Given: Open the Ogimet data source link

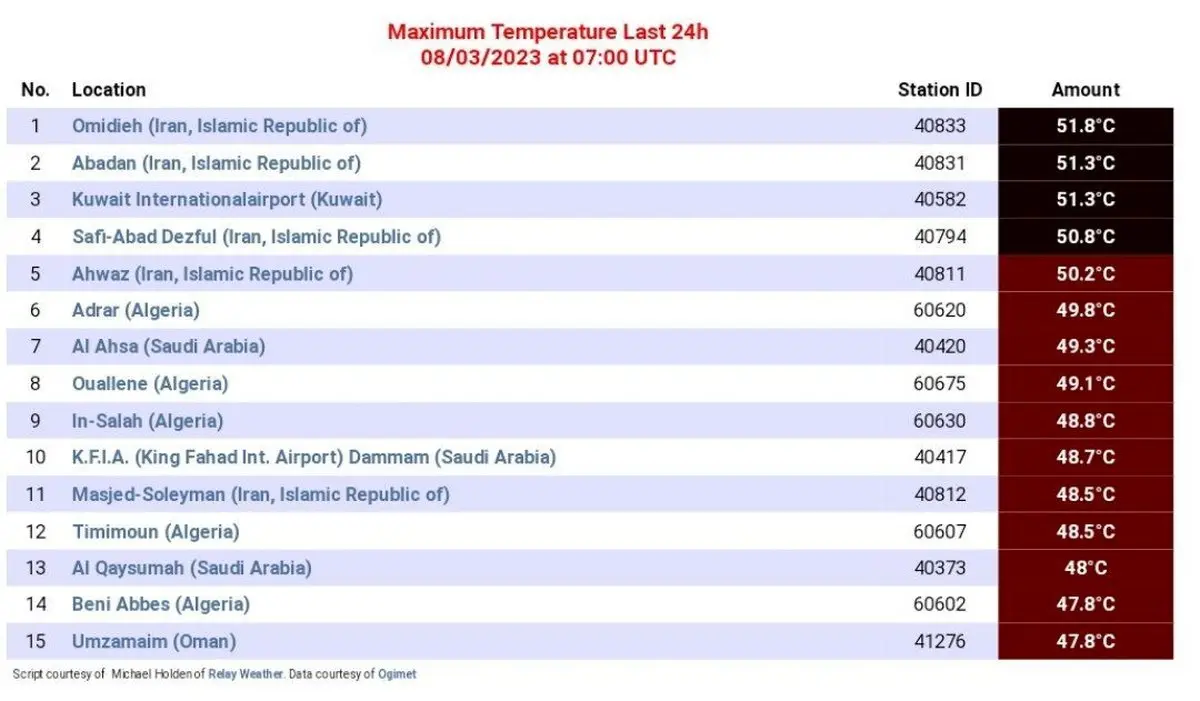Looking at the screenshot, I should pos(397,674).
